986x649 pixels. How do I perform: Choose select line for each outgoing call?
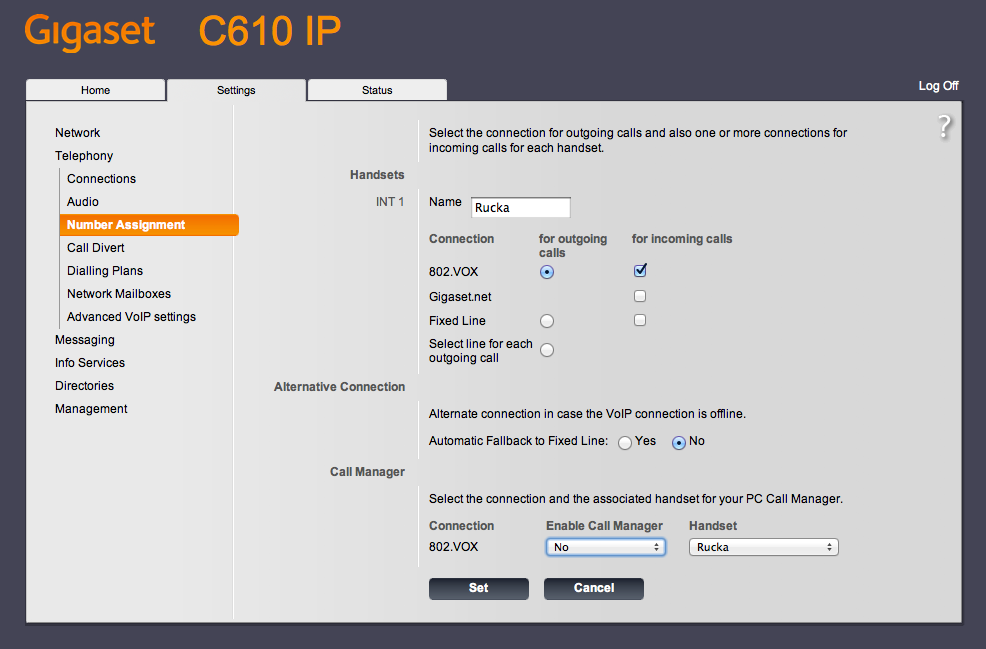point(547,350)
